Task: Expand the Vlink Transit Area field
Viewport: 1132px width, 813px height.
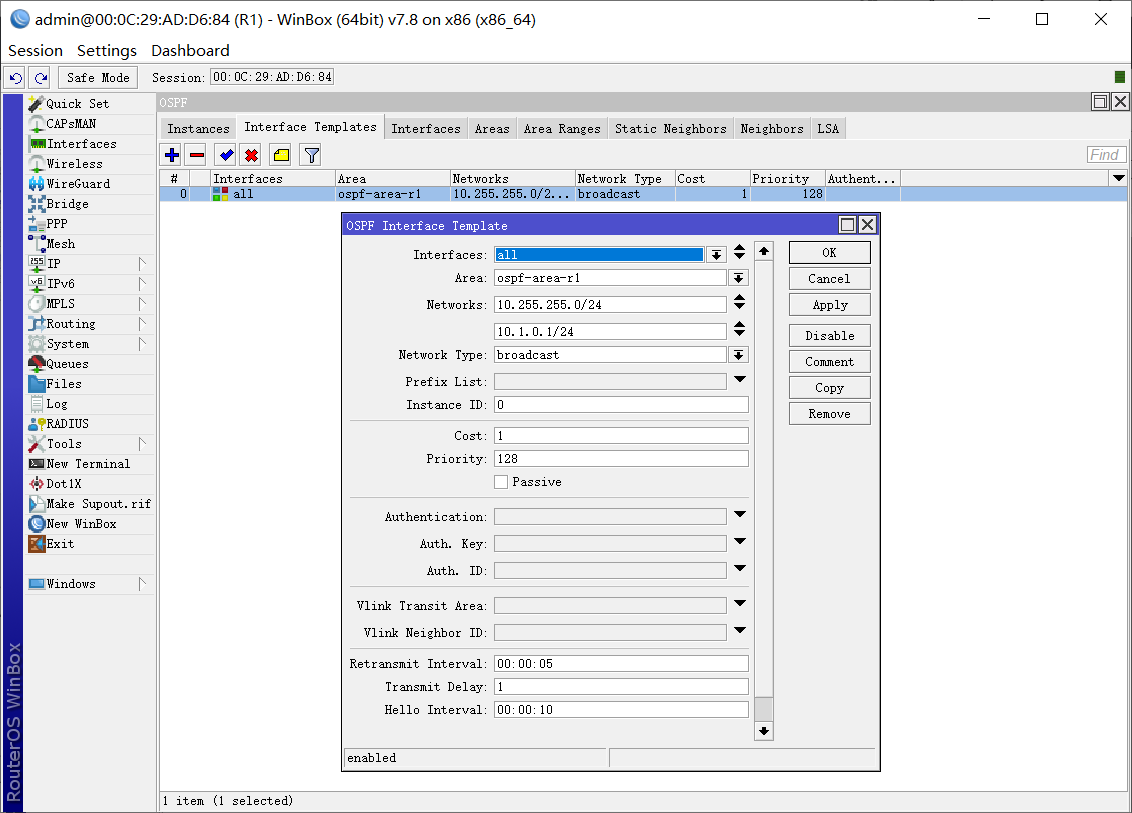Action: (739, 604)
